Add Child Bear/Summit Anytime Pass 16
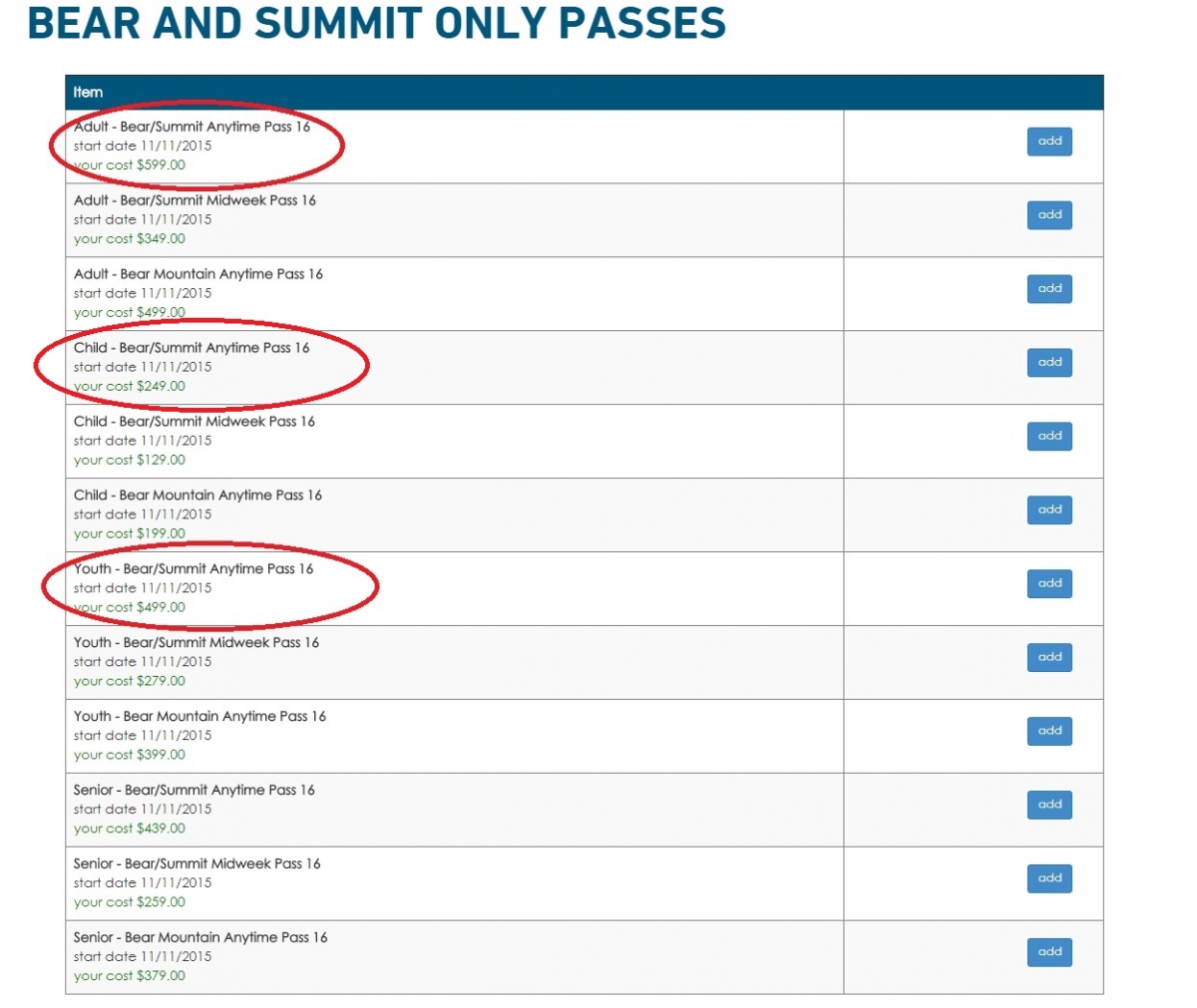 tap(1049, 363)
